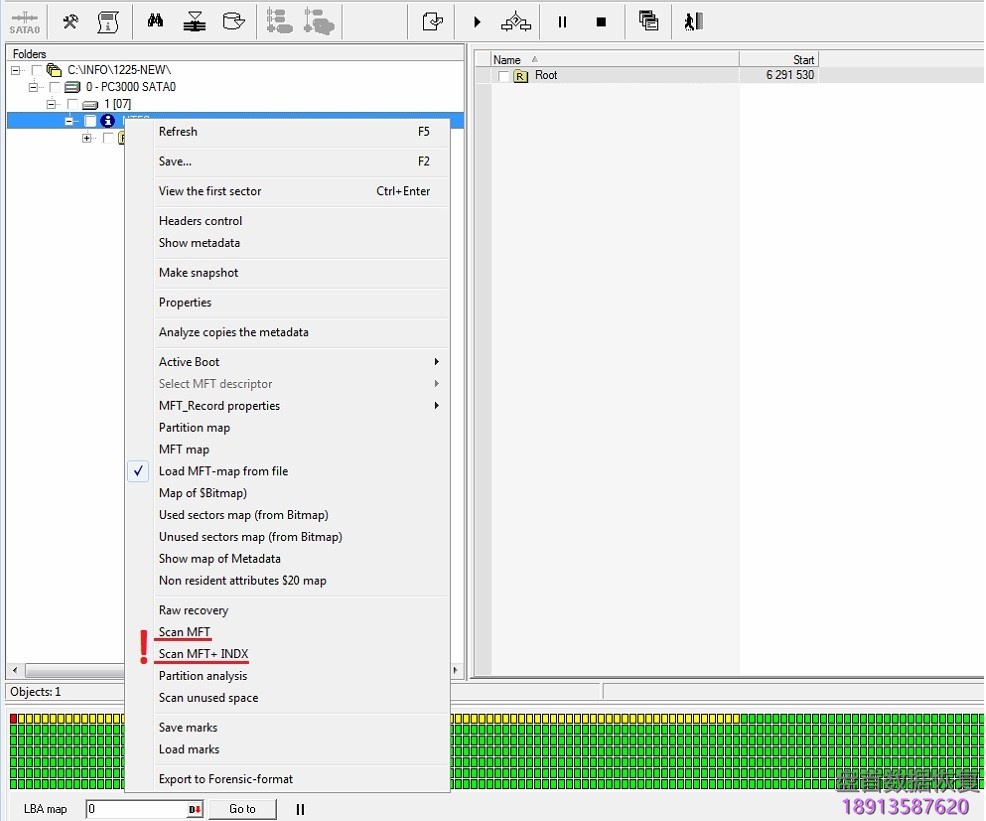Choose Raw recovery in the context menu
The height and width of the screenshot is (821, 986).
tap(193, 610)
